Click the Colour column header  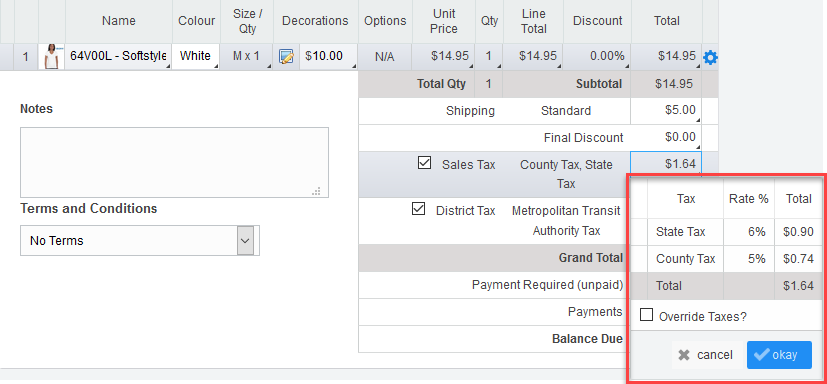click(x=196, y=21)
